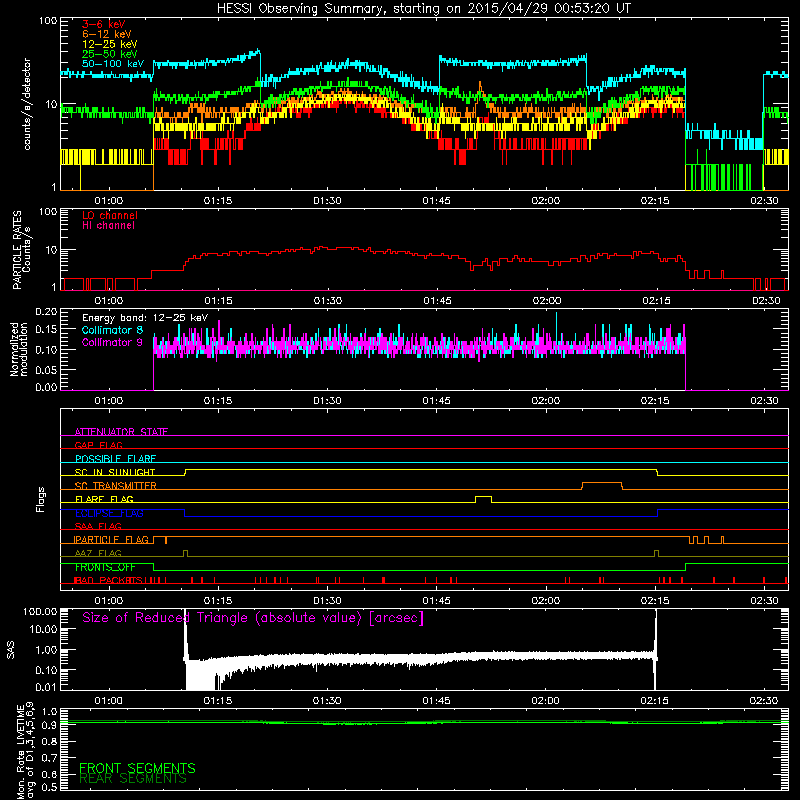Click 01:15 tick label under SAS plot

(218, 701)
